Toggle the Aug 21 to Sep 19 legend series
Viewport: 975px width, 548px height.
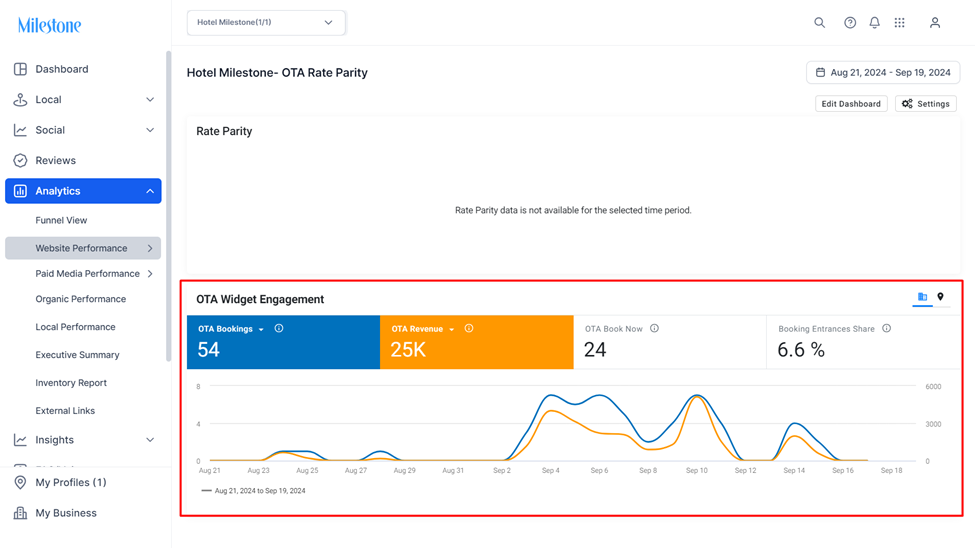pos(254,491)
